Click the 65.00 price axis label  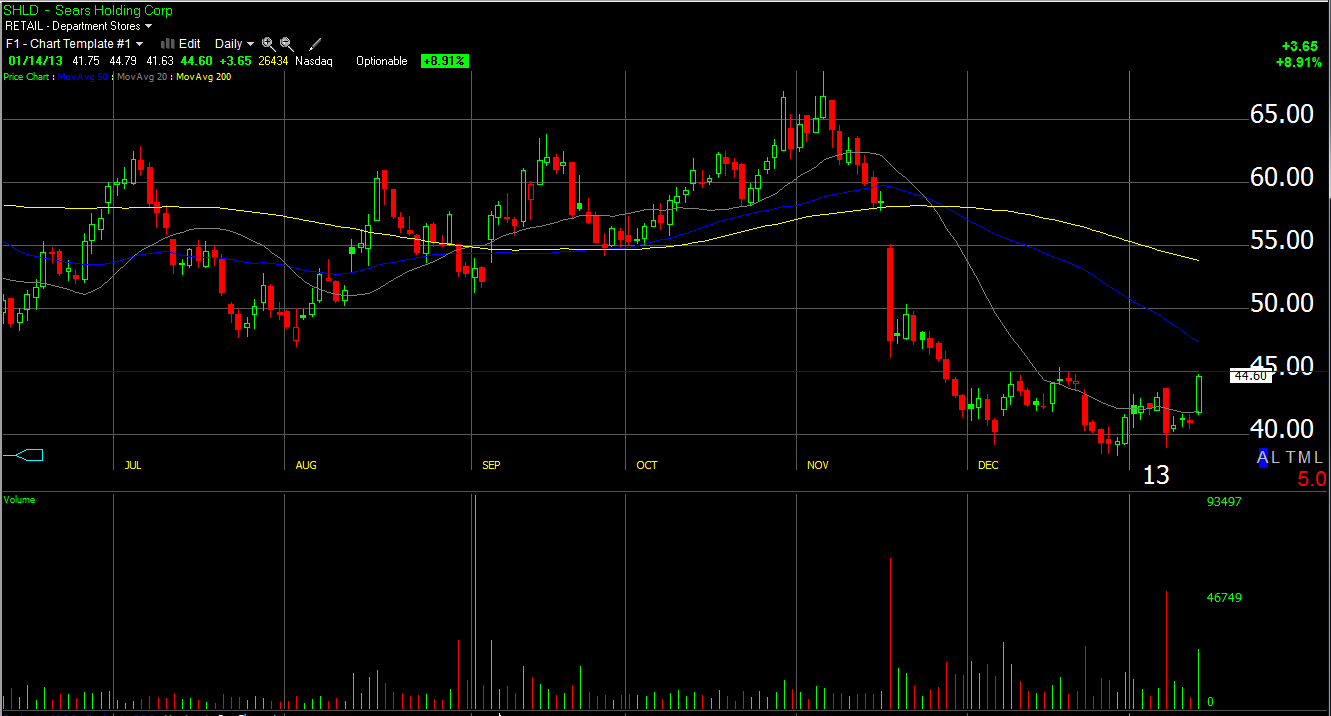point(1282,114)
